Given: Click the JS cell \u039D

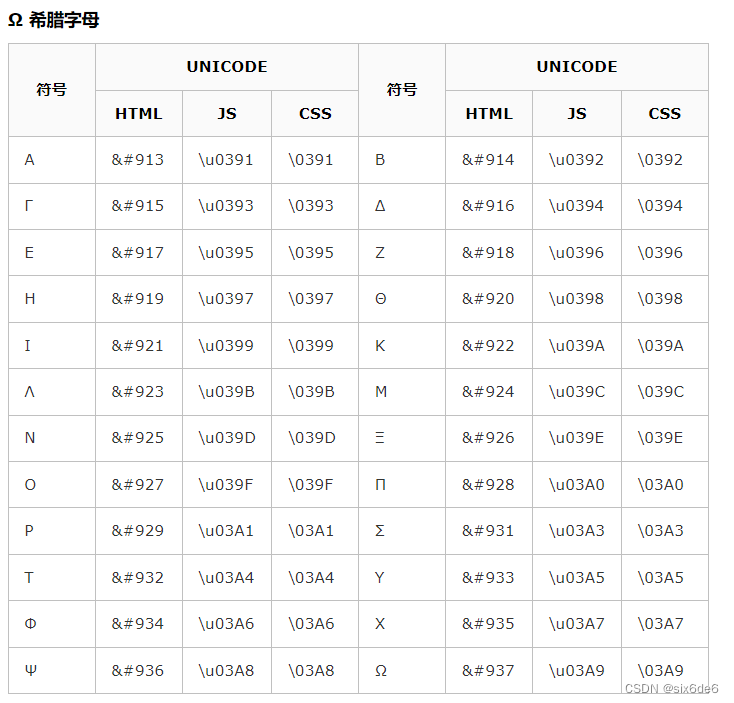Looking at the screenshot, I should 227,438.
